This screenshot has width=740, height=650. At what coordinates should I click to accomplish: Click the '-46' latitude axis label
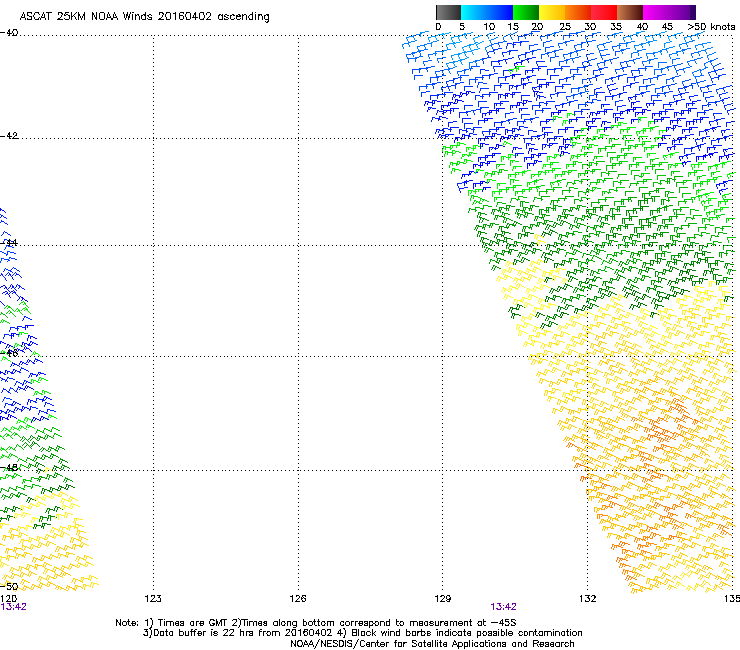point(9,353)
